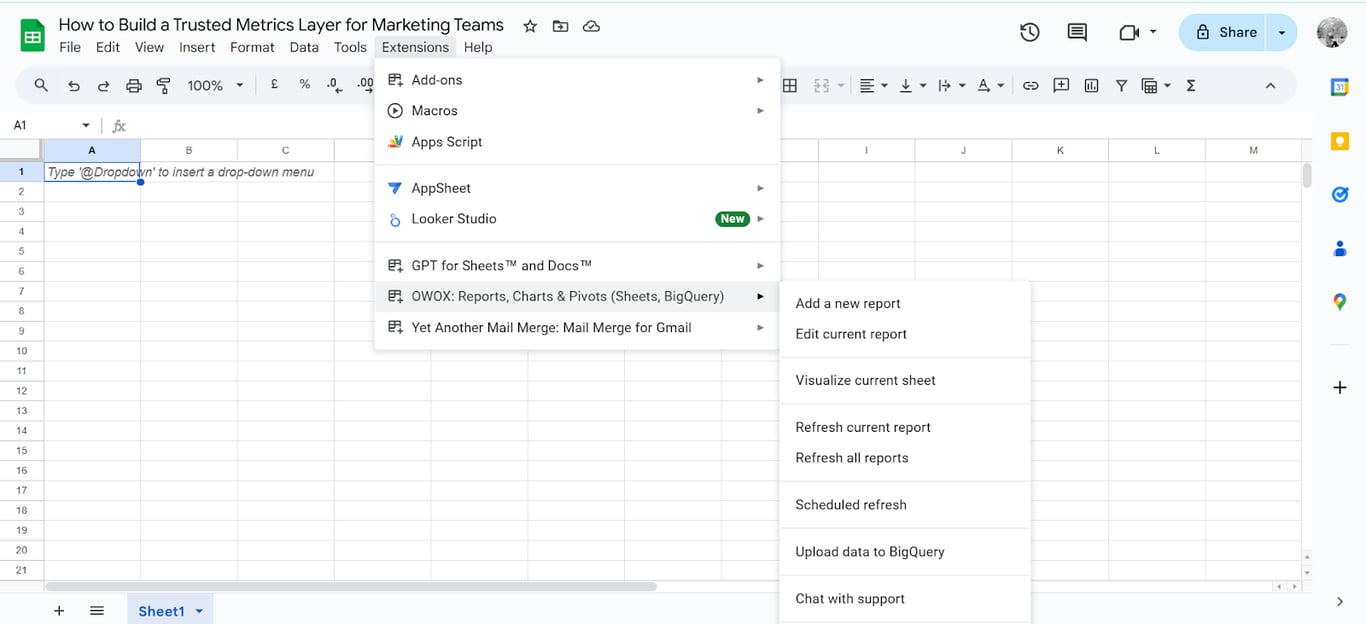
Task: Add a new sheet plus button
Action: (59, 611)
